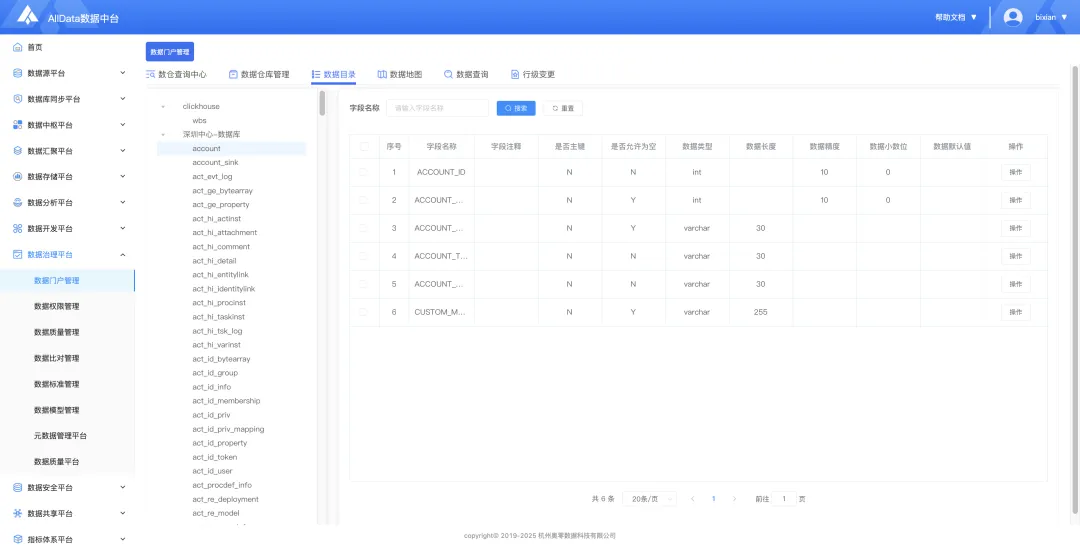Go to previous page arrow
Screen dimensions: 1080x547
point(692,499)
